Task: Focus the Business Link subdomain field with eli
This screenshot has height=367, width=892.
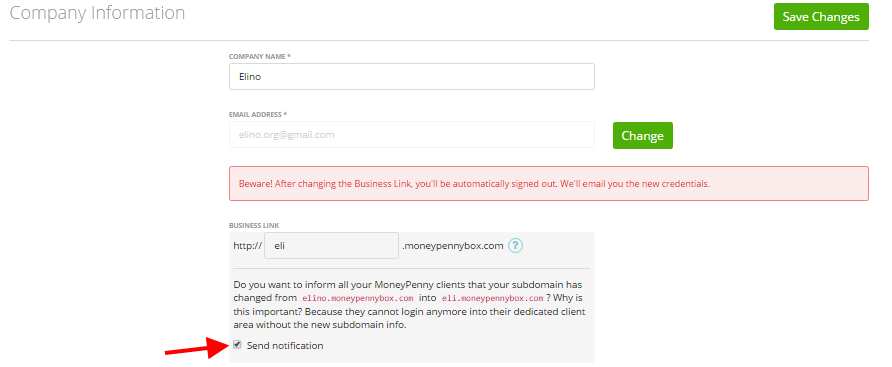Action: click(332, 246)
